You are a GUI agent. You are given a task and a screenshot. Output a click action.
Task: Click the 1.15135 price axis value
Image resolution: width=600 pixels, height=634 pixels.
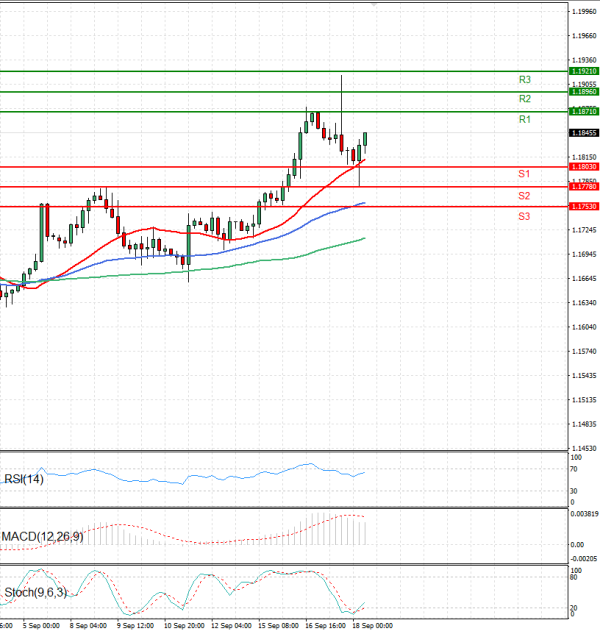tap(584, 400)
